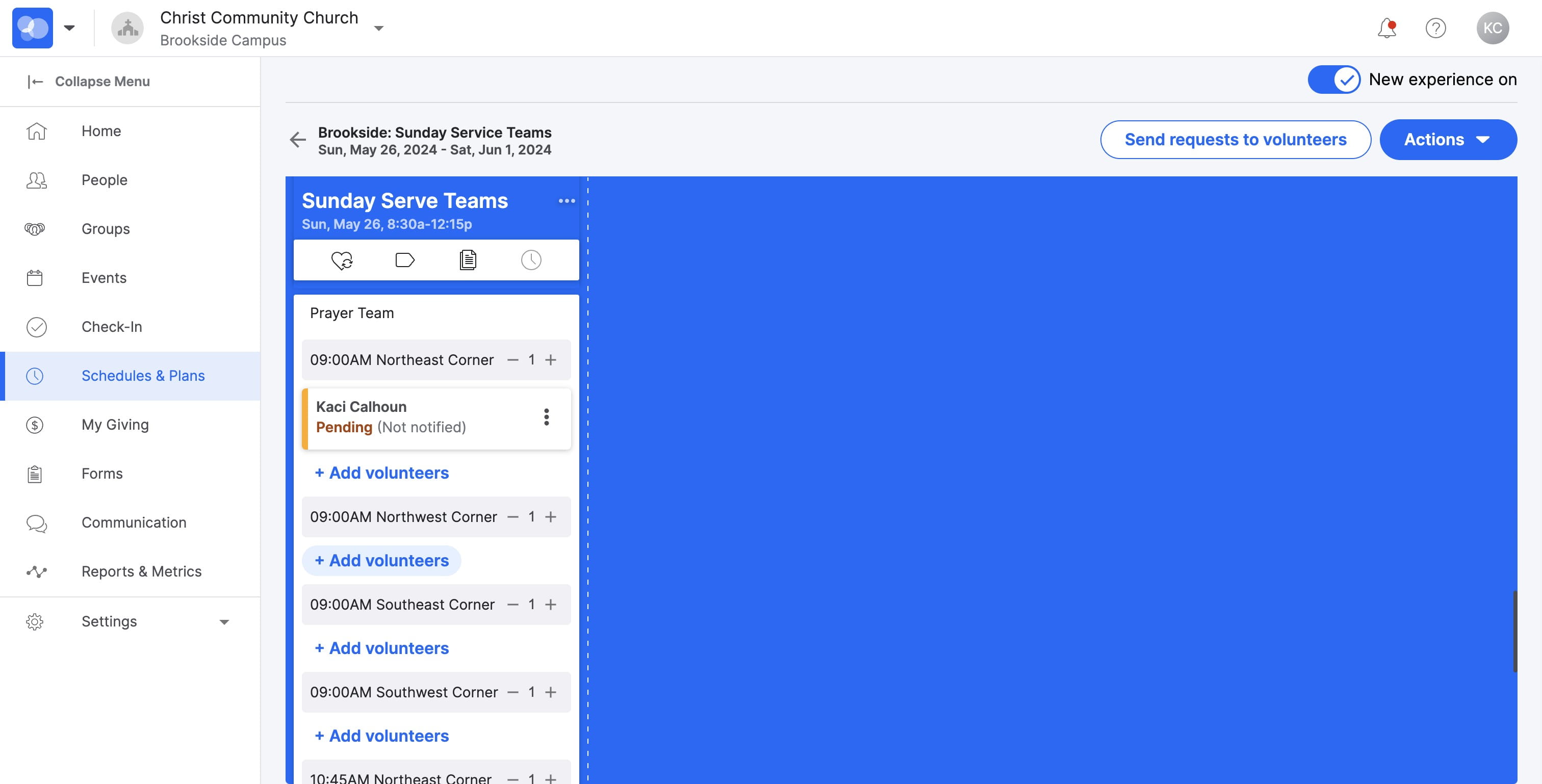Screen dimensions: 1542x784
Task: Open the Actions dropdown
Action: tap(1448, 140)
